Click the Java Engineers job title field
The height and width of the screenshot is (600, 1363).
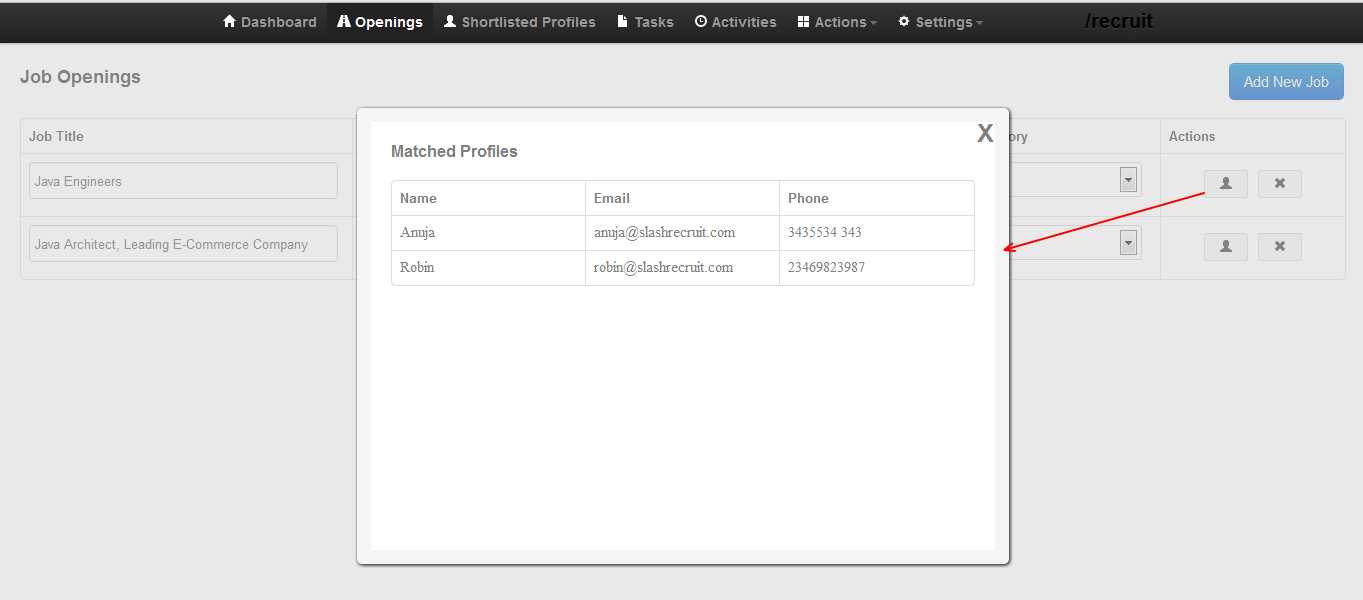click(183, 181)
